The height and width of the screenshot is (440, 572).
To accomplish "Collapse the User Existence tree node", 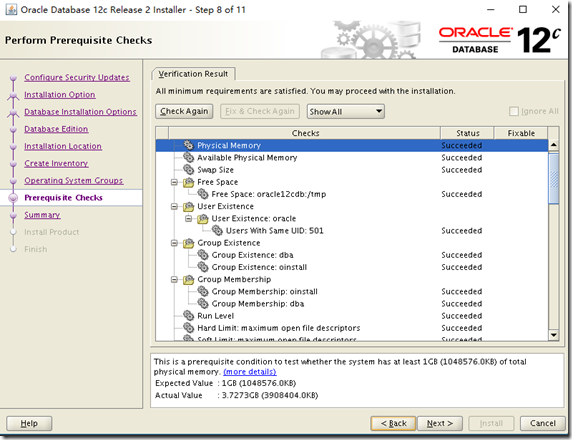I will pyautogui.click(x=174, y=207).
